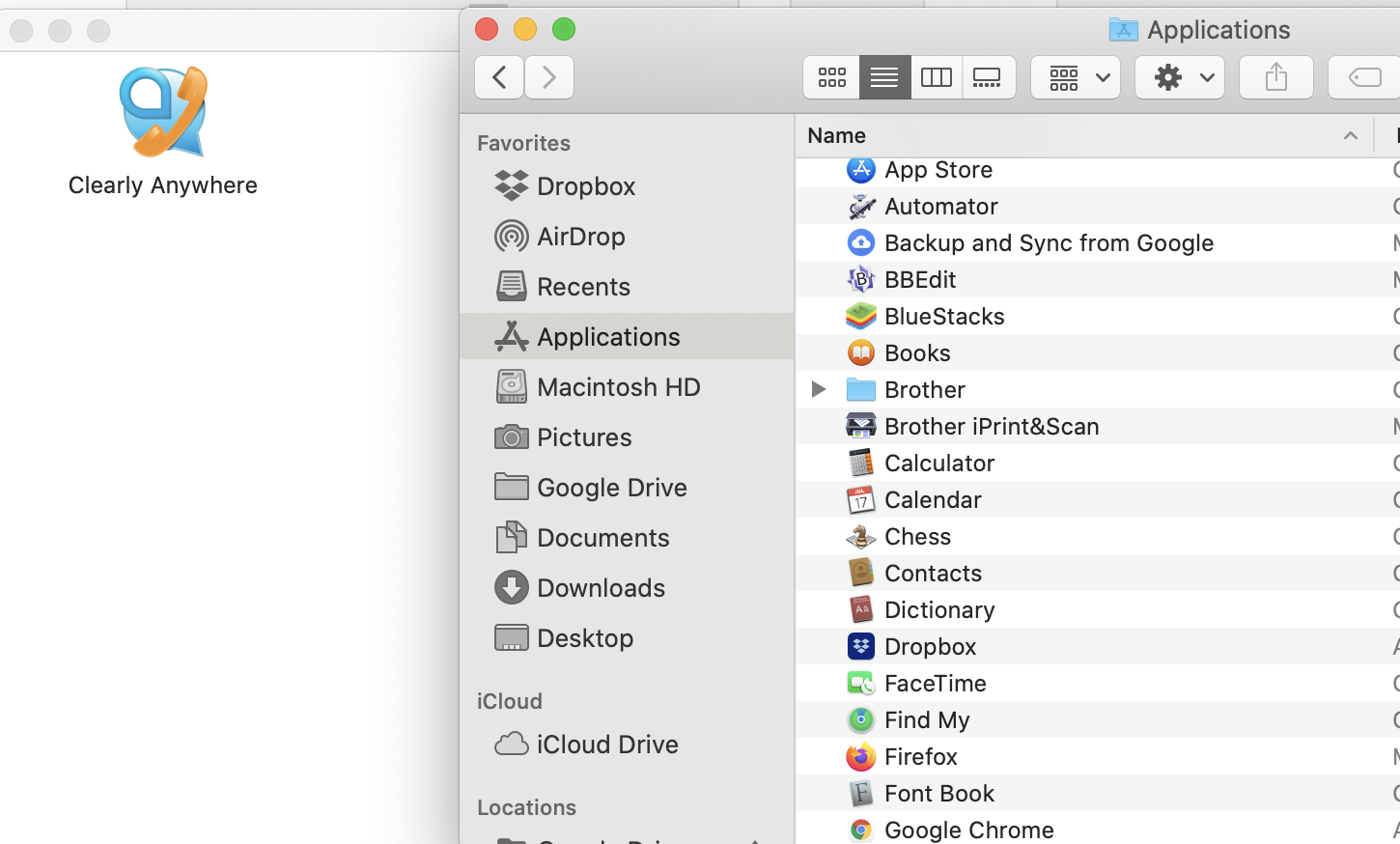This screenshot has height=844, width=1400.
Task: Toggle sort direction arrow in Name column
Action: (x=1351, y=135)
